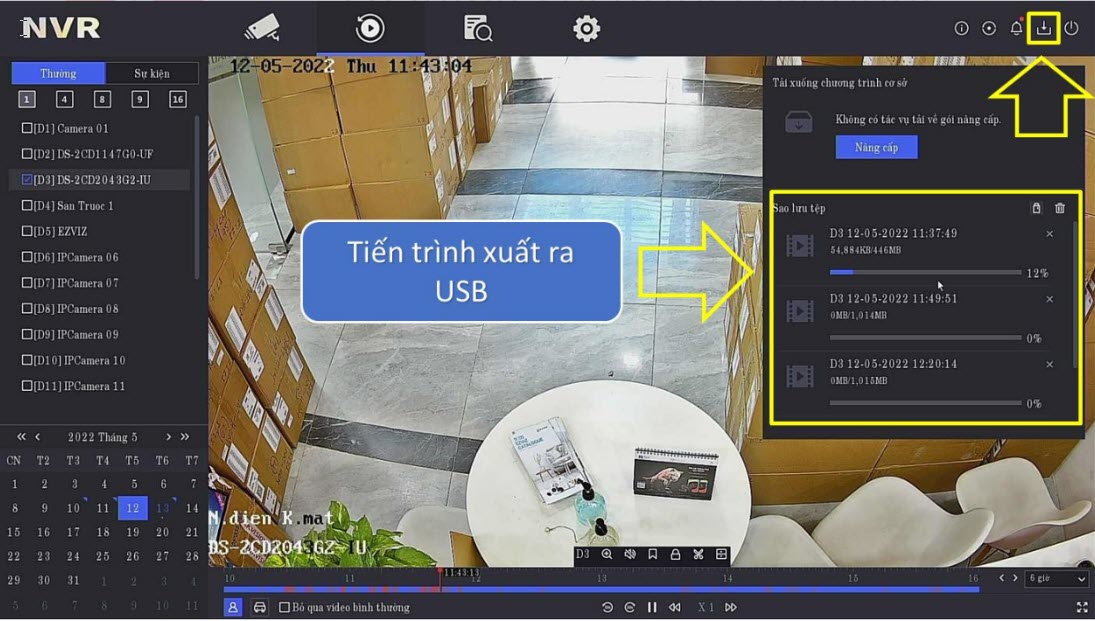Mute audio on the D3 playback toolbar
This screenshot has width=1095, height=621.
630,554
